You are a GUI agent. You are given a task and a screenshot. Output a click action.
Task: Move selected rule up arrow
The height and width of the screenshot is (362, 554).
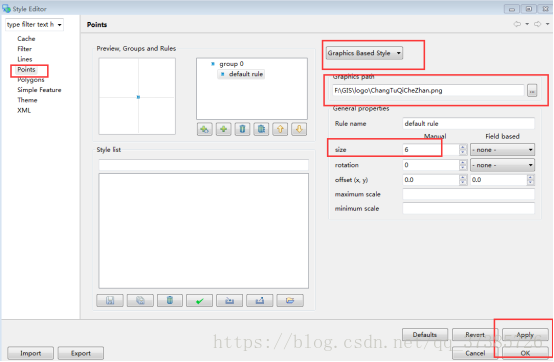(280, 129)
